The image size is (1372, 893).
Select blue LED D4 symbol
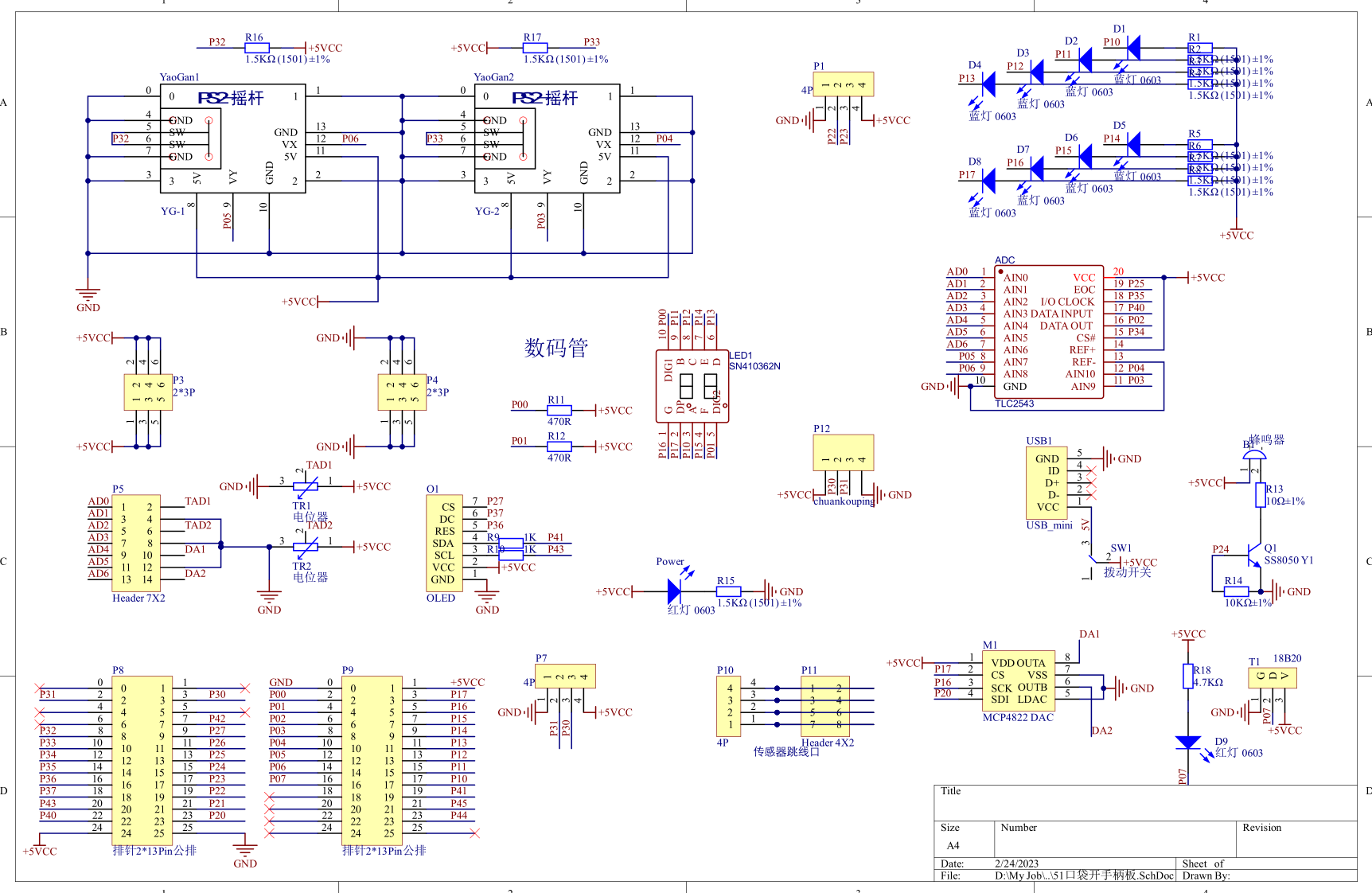tap(988, 84)
